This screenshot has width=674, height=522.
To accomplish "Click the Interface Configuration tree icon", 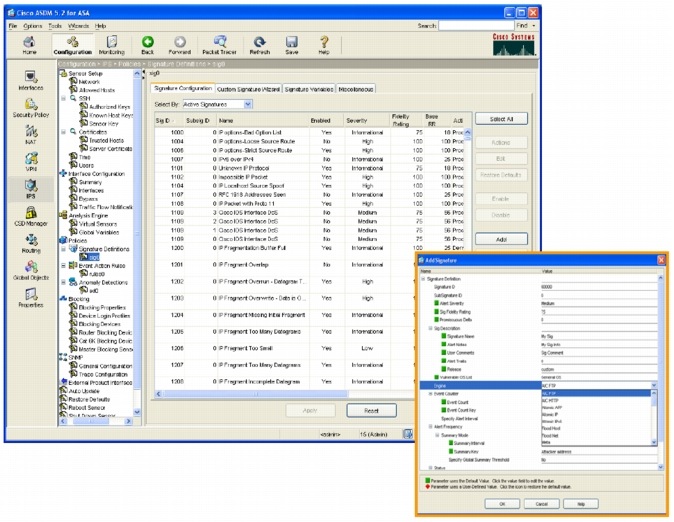I will (x=63, y=174).
